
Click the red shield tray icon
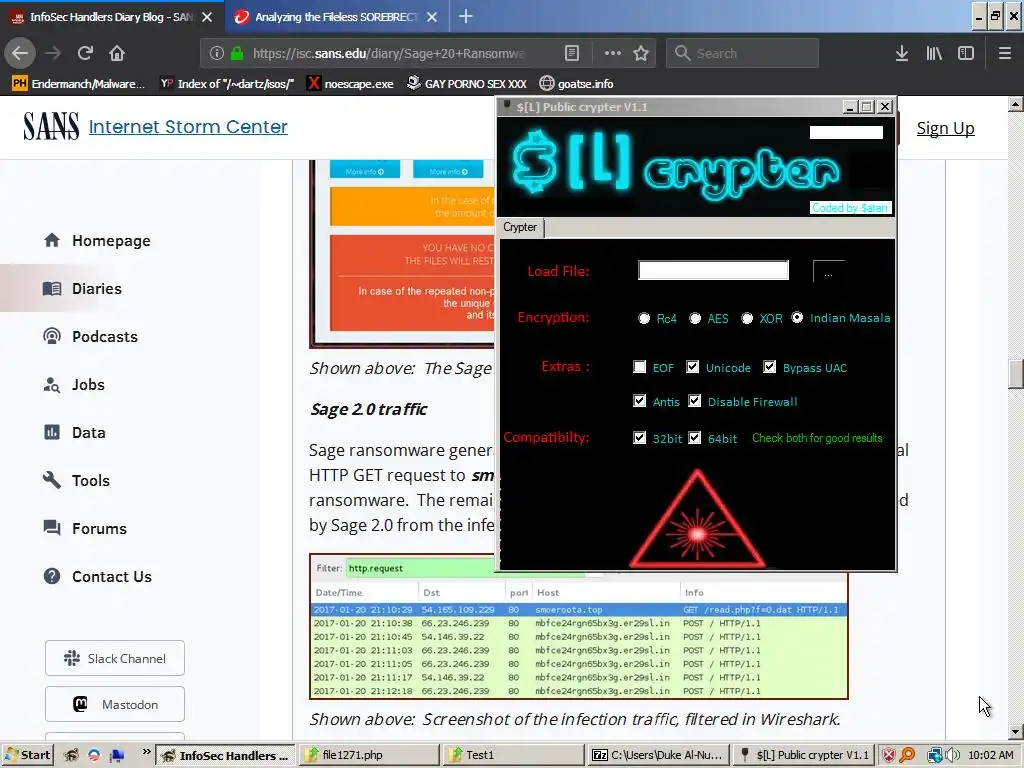(889, 755)
